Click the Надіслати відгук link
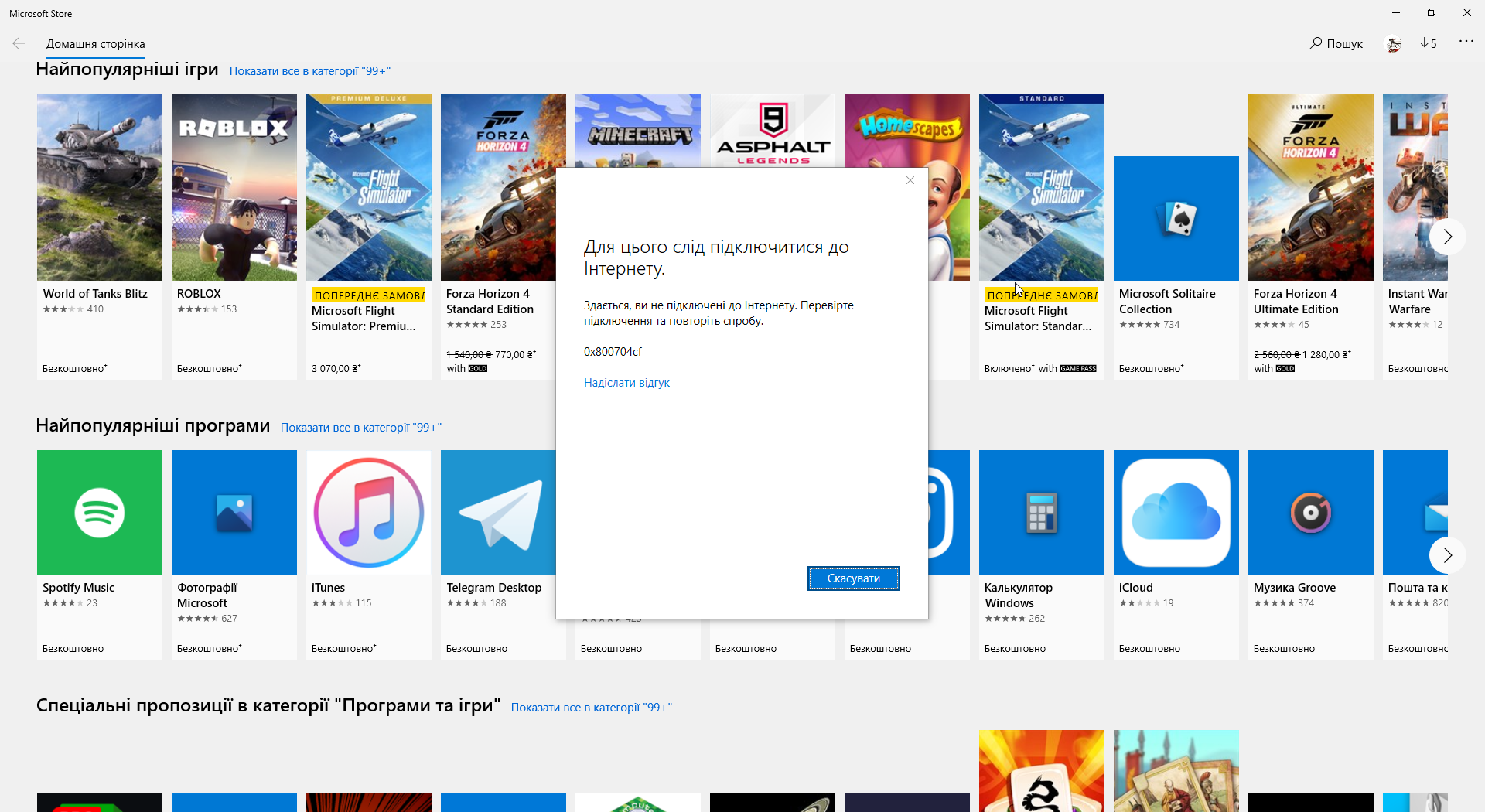1485x812 pixels. click(x=626, y=383)
